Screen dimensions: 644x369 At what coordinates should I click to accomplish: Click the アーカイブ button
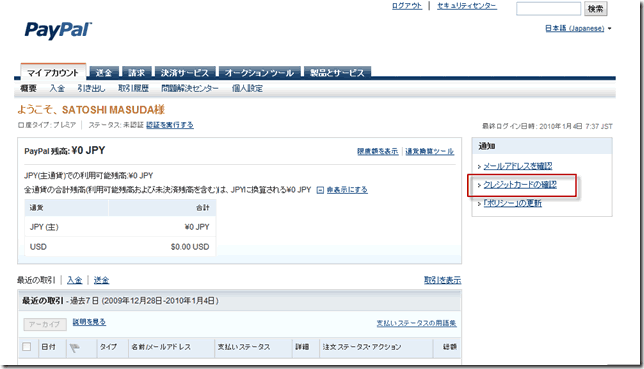(45, 324)
